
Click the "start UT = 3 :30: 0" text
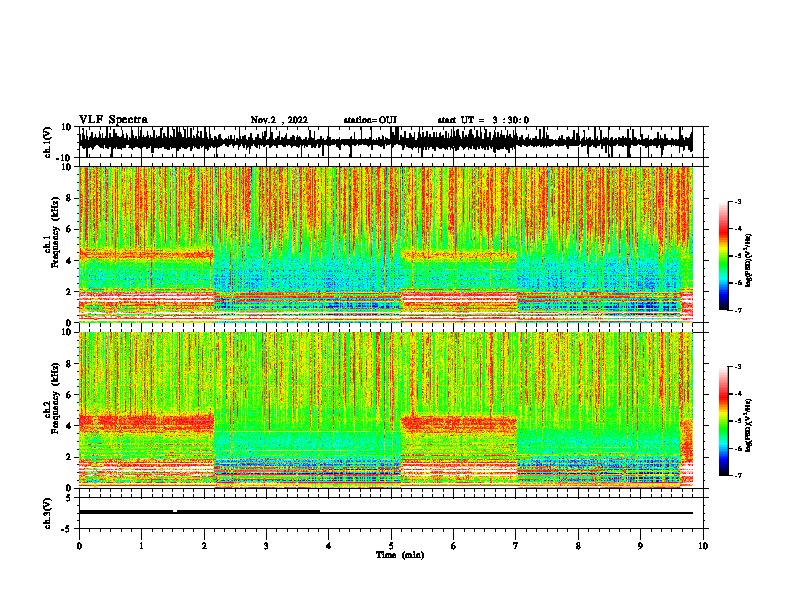click(x=483, y=120)
